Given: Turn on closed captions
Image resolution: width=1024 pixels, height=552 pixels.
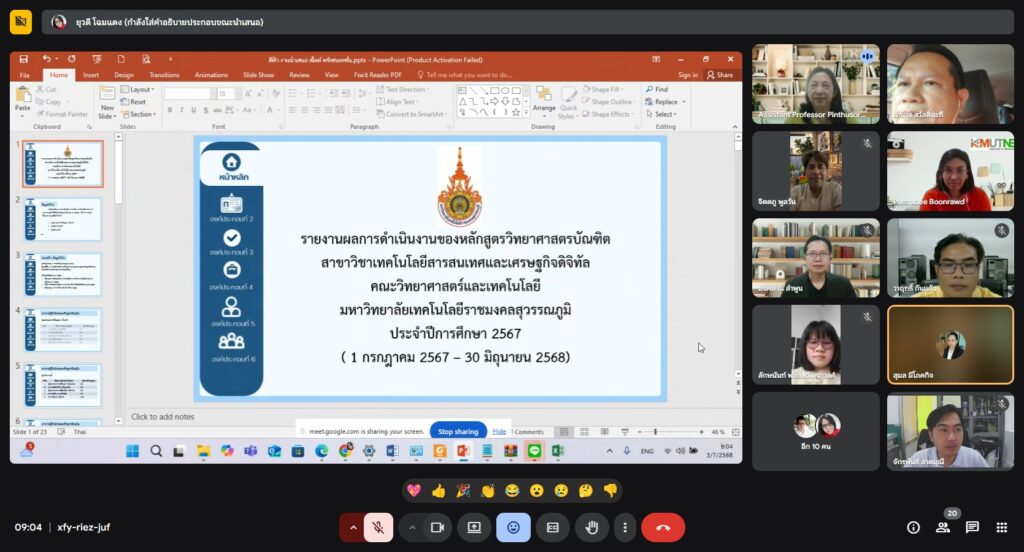Looking at the screenshot, I should click(552, 527).
